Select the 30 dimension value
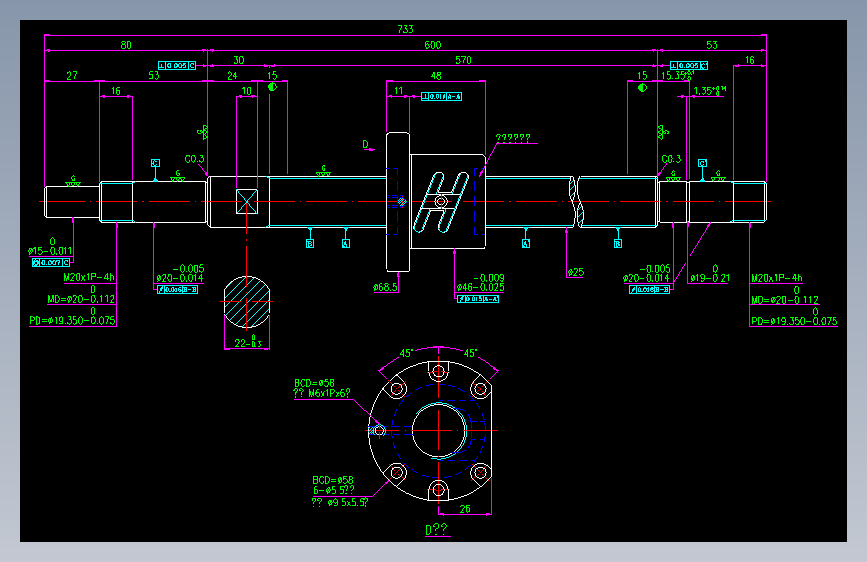 click(238, 60)
